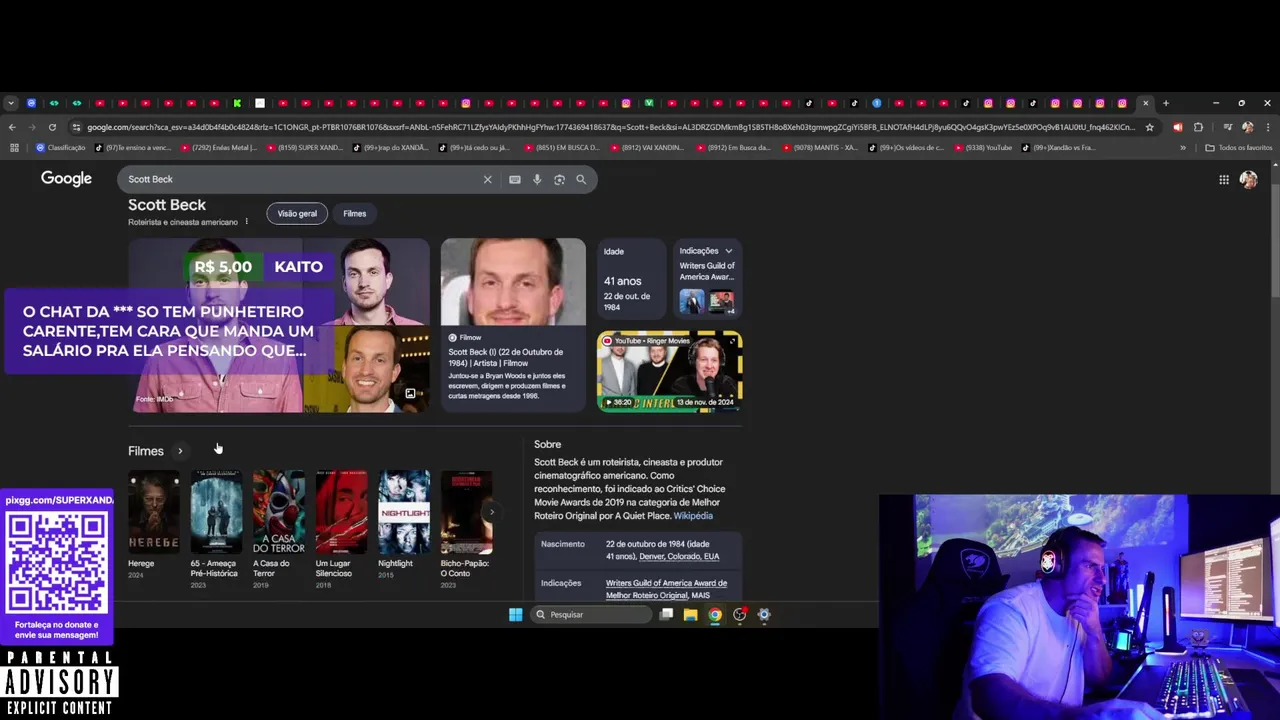
Task: Clear the Google search box text
Action: point(488,179)
